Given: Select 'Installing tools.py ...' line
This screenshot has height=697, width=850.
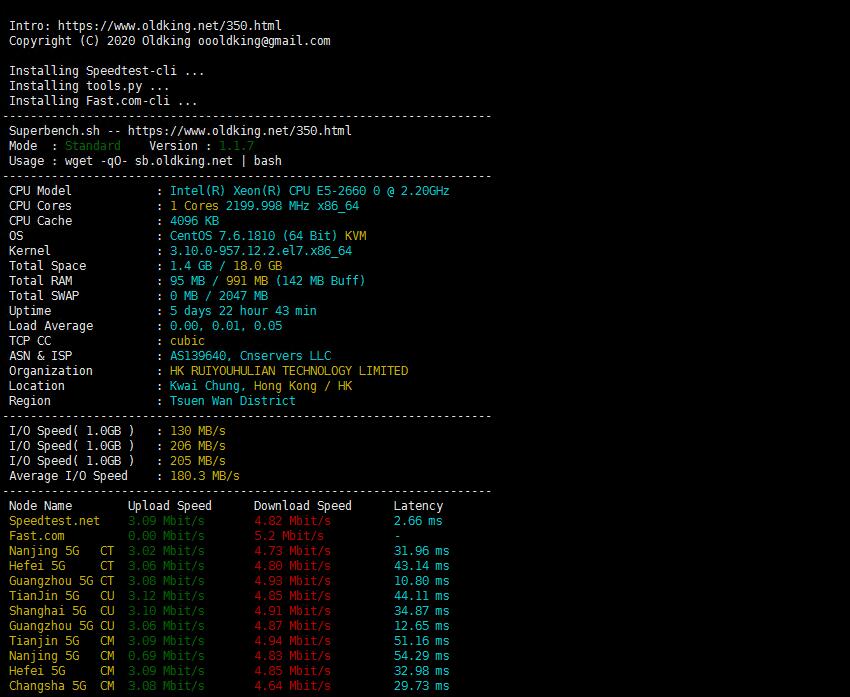Looking at the screenshot, I should pos(89,86).
